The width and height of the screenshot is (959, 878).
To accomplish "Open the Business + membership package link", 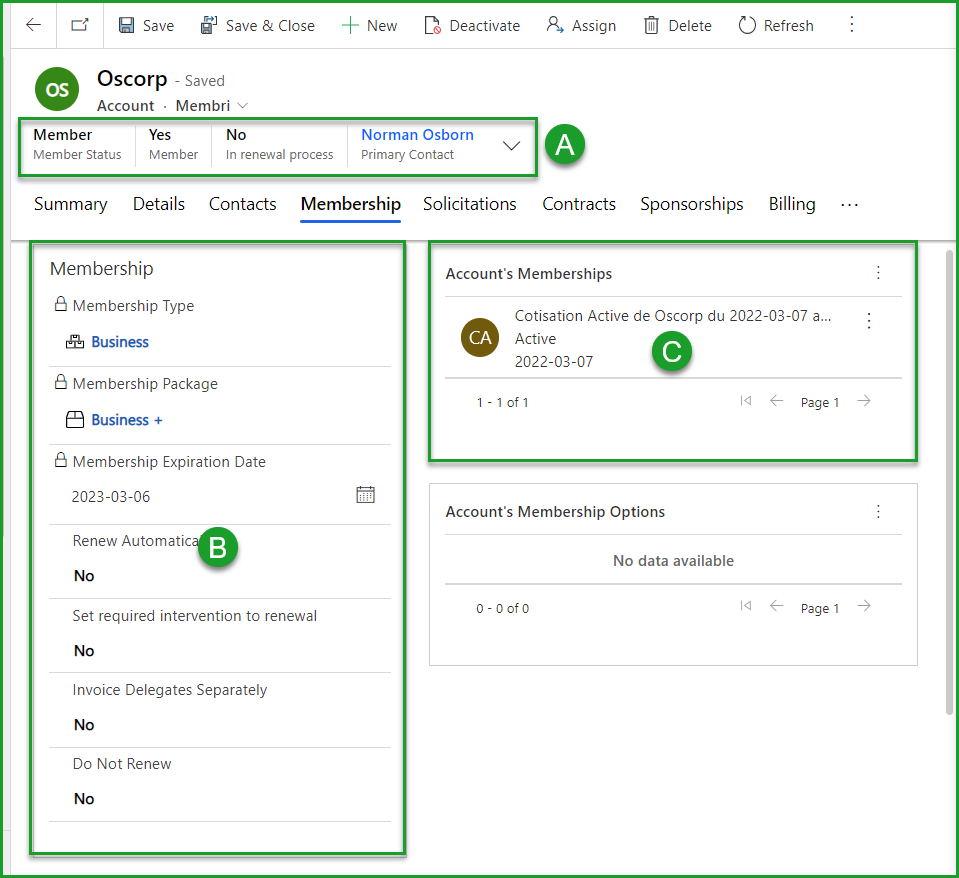I will tap(127, 420).
